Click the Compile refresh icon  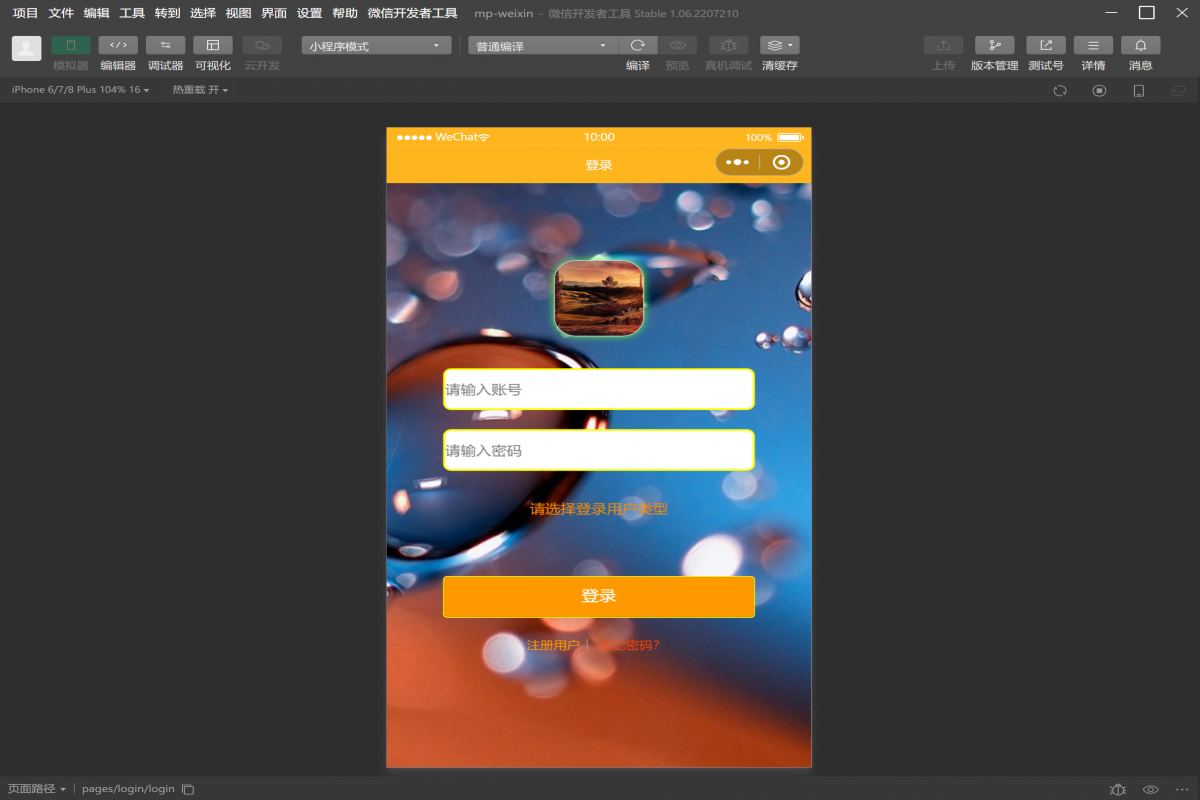[638, 46]
